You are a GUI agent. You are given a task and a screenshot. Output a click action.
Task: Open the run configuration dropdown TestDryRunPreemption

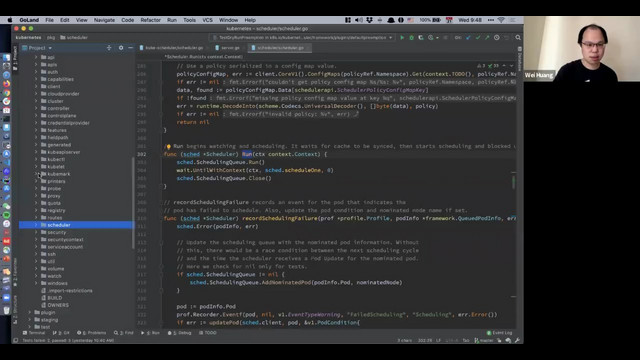coord(303,38)
